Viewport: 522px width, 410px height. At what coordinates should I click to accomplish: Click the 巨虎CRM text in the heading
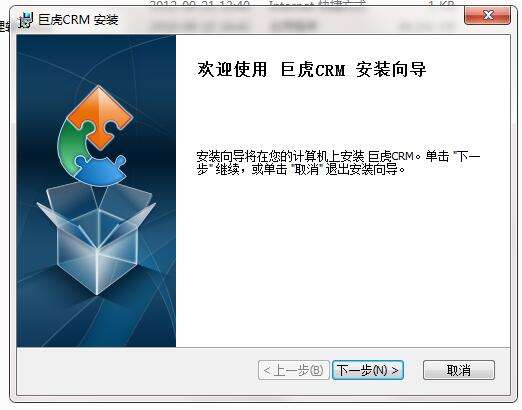(313, 70)
